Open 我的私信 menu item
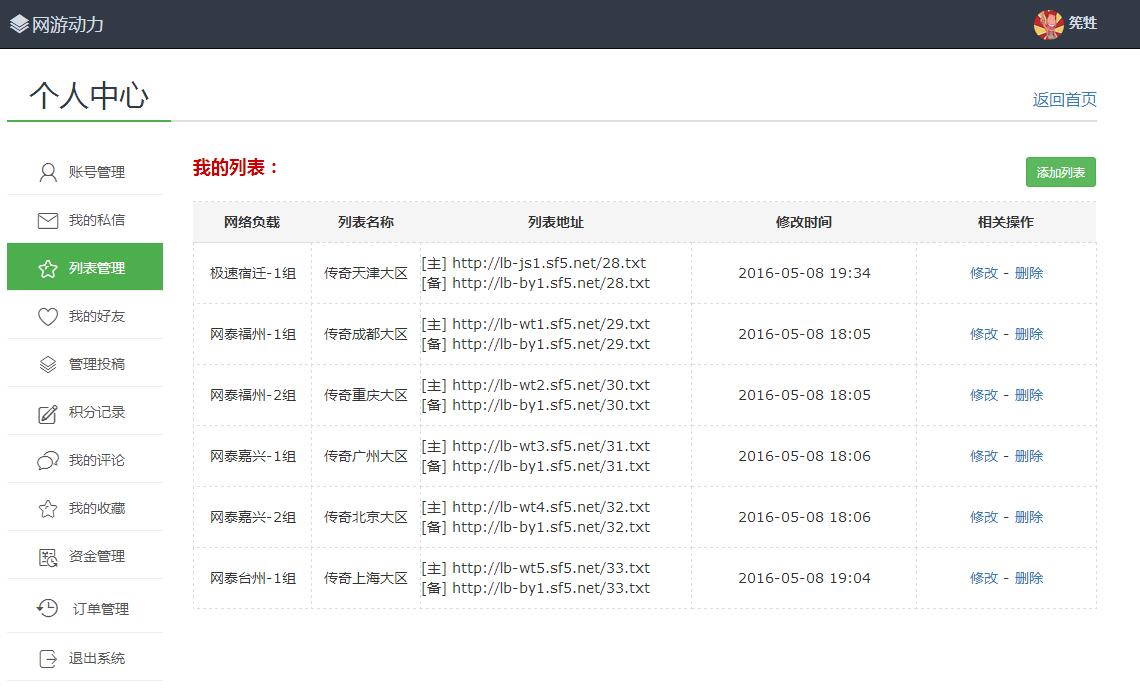Viewport: 1140px width, 692px height. click(85, 220)
